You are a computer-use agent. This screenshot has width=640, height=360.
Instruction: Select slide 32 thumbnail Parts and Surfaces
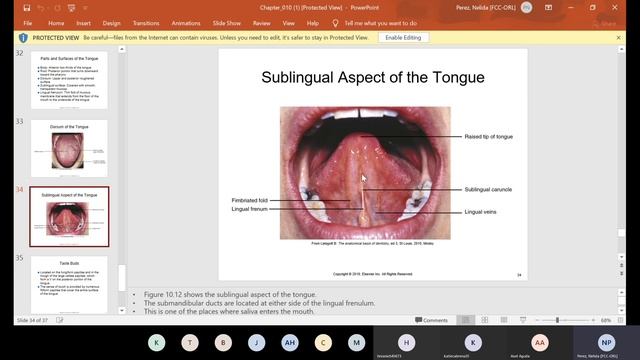(x=69, y=80)
